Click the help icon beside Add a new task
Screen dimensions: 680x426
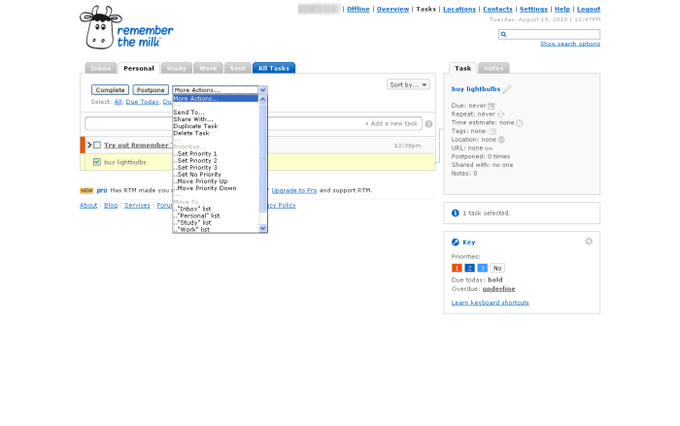(428, 124)
